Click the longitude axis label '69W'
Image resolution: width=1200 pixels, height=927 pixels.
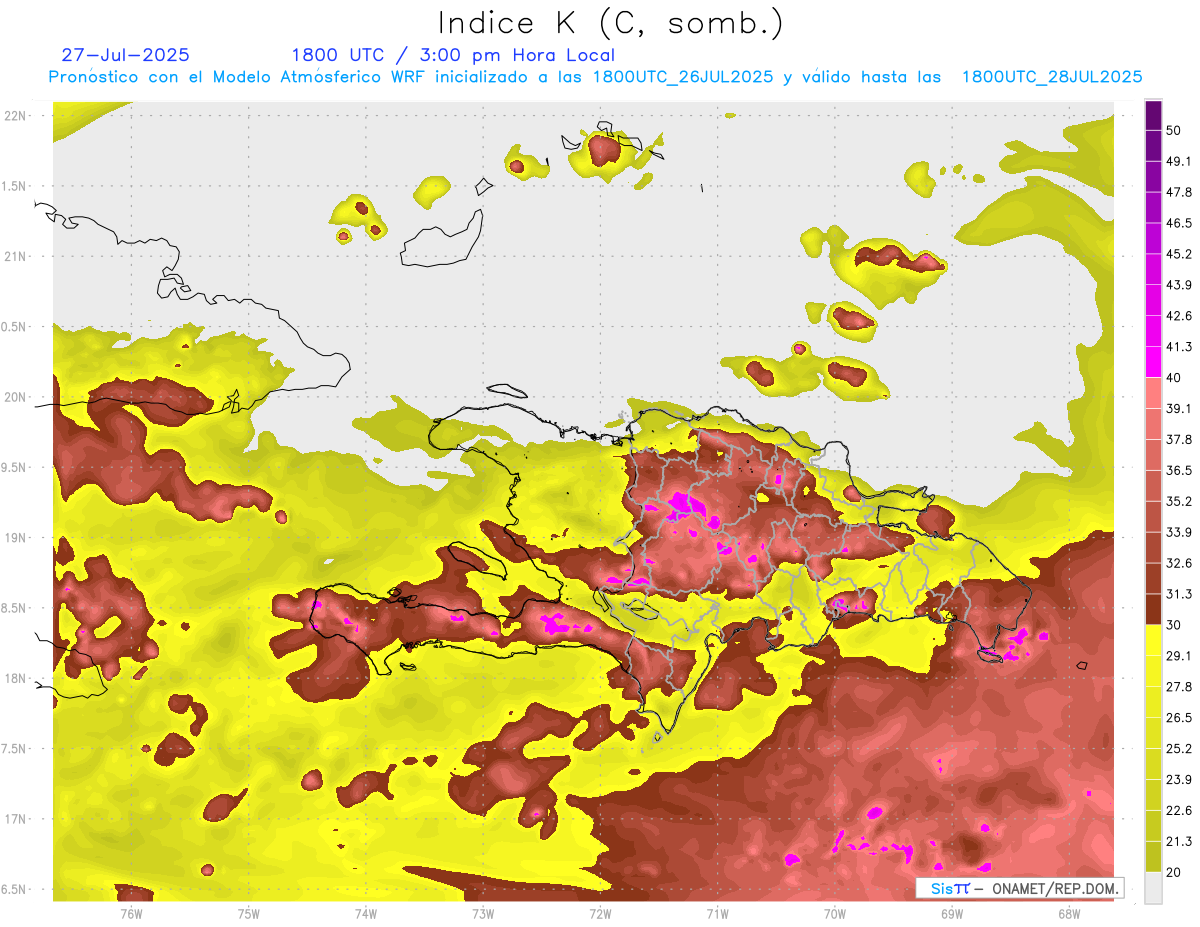coord(952,914)
